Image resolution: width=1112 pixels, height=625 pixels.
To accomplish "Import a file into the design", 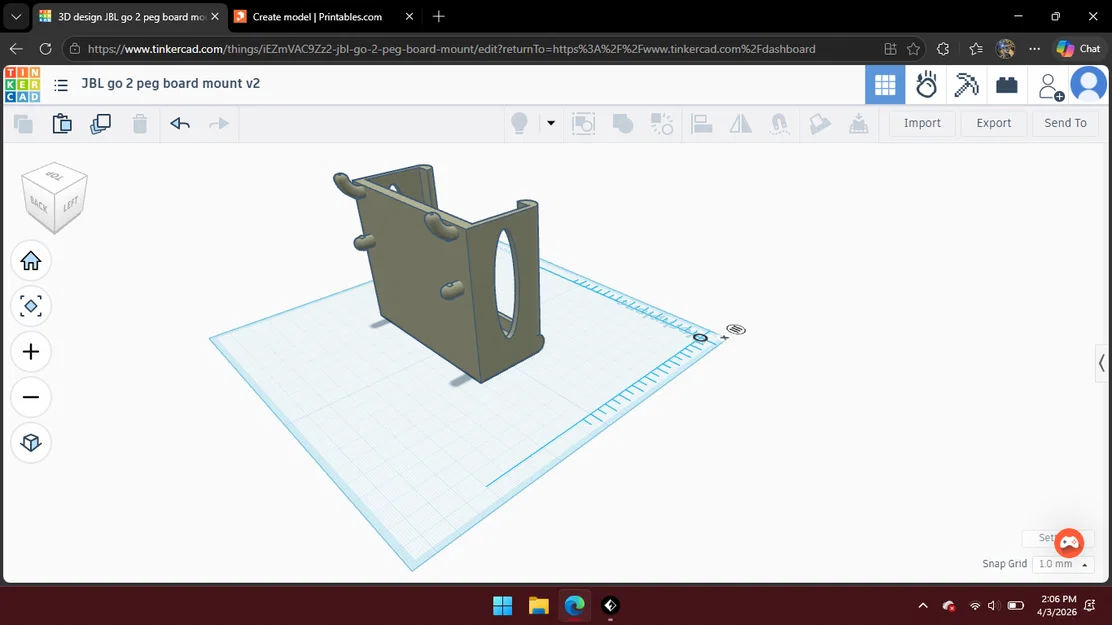I will (921, 122).
